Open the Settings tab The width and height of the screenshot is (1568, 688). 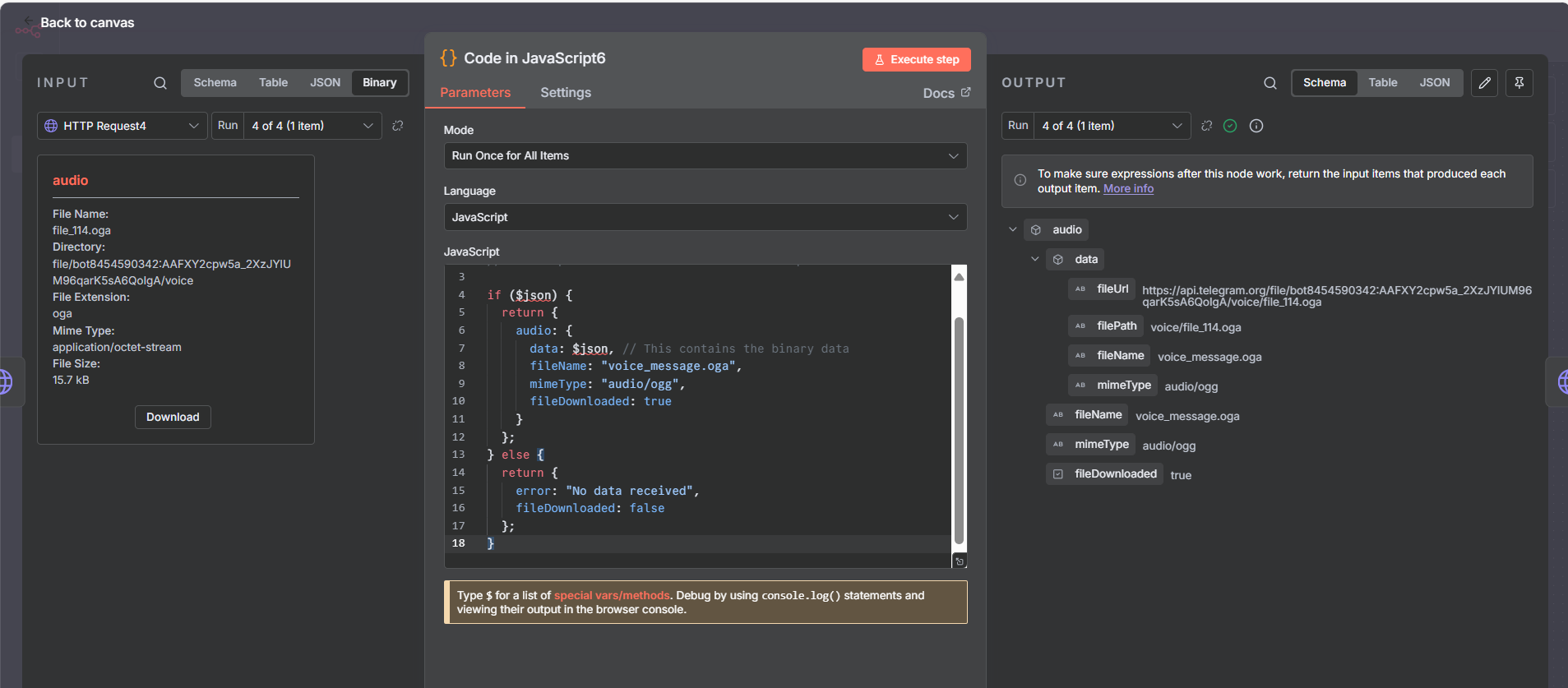point(565,93)
